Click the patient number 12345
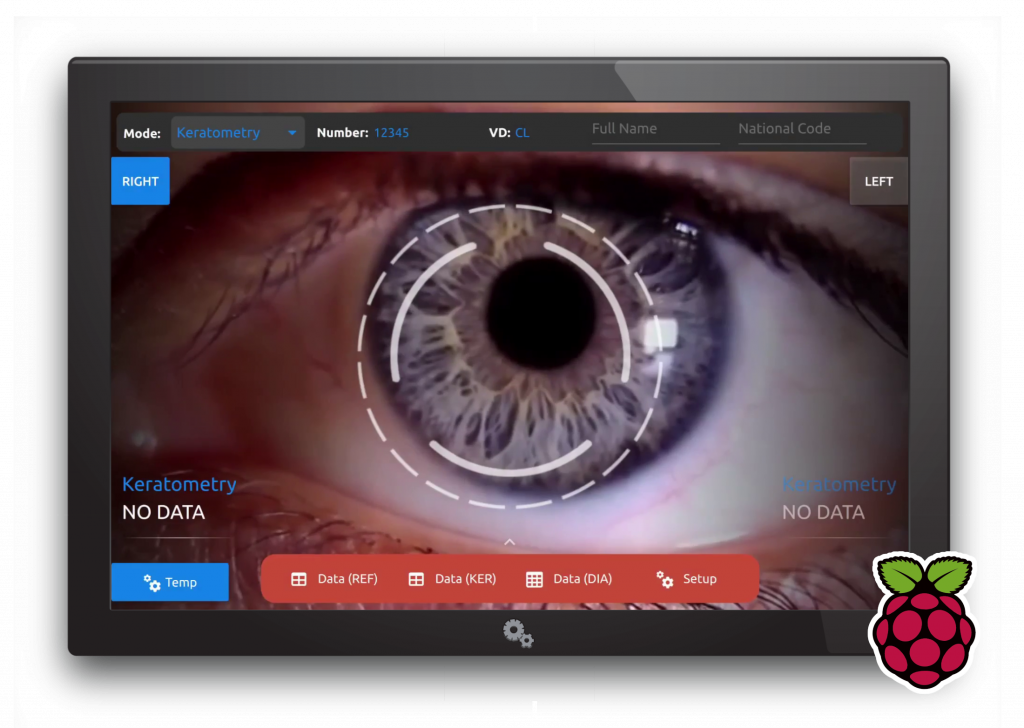The height and width of the screenshot is (728, 1024). (x=391, y=133)
